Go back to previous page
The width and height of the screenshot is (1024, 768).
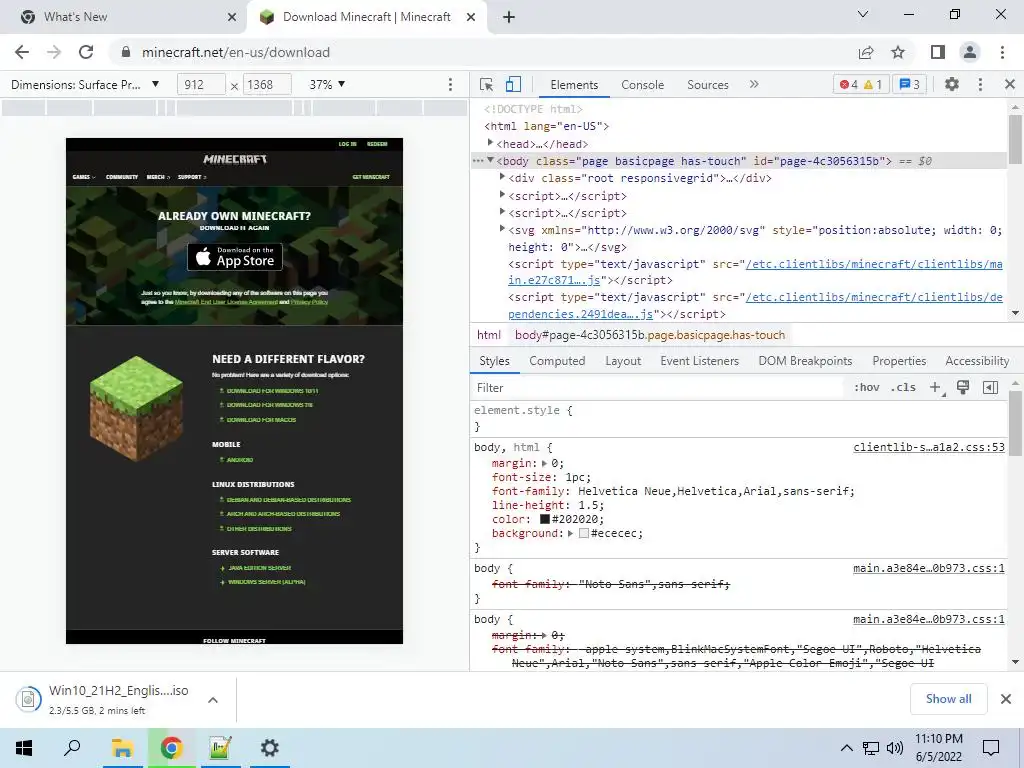[22, 52]
